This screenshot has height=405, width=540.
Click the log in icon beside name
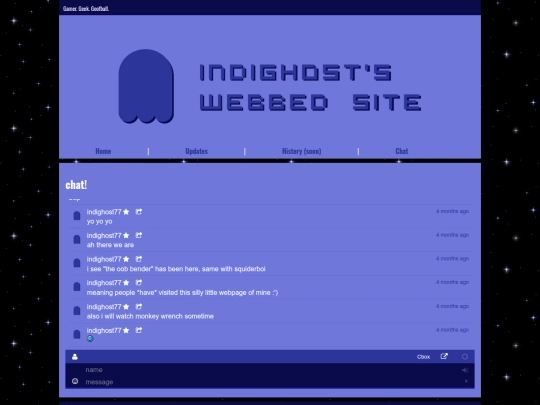(x=465, y=370)
